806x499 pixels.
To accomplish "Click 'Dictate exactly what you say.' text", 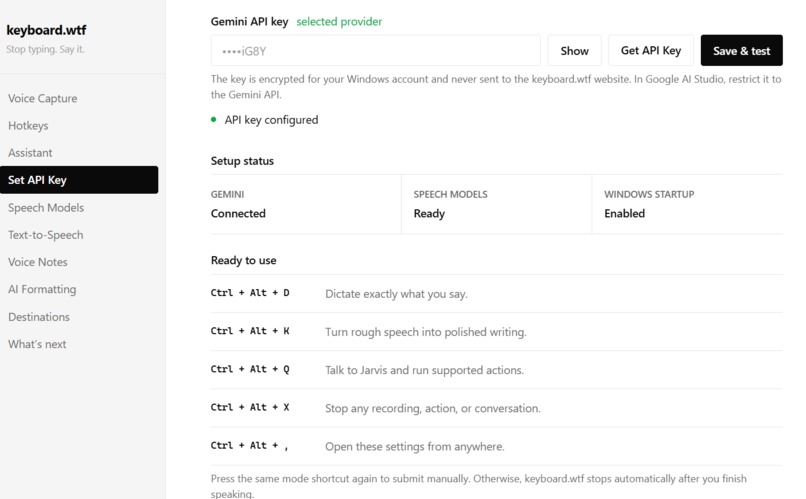I will (396, 294).
